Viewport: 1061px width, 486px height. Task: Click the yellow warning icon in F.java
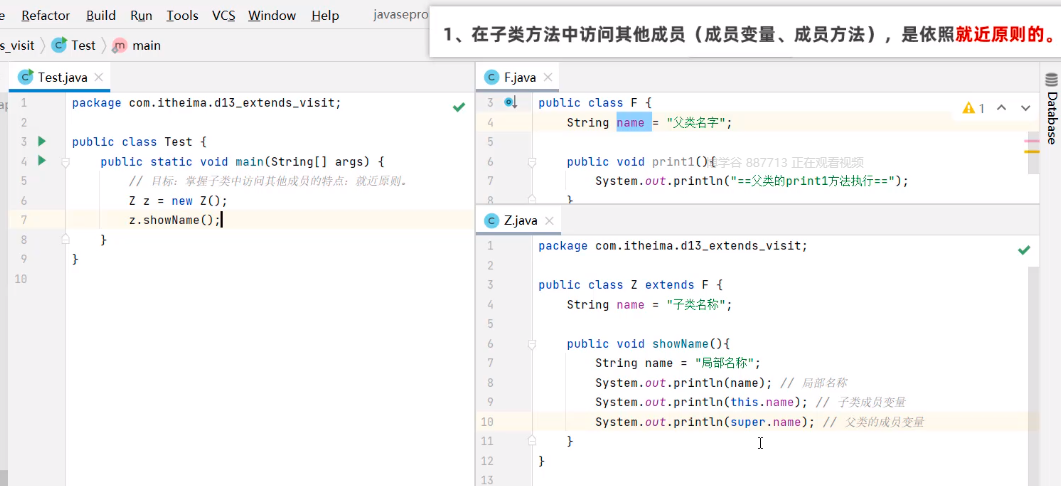coord(968,108)
